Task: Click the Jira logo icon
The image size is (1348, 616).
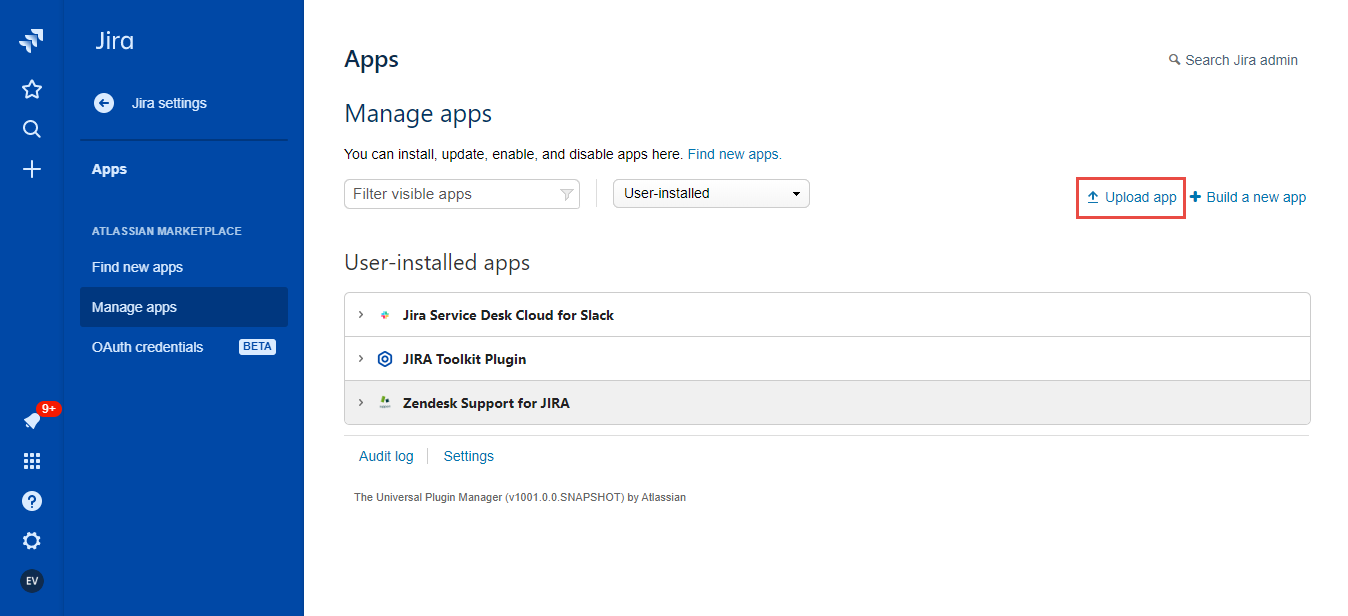Action: click(31, 41)
